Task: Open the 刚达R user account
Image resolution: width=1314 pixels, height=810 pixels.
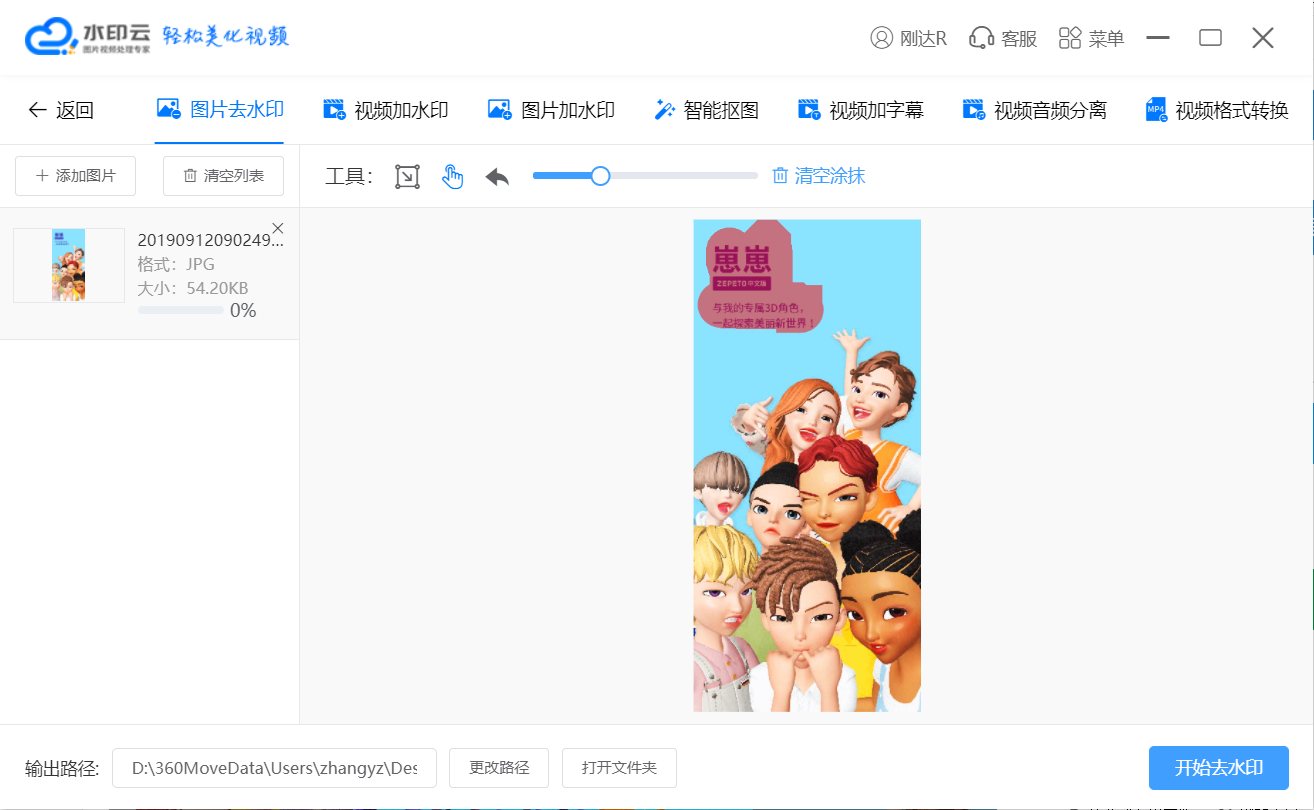Action: point(908,38)
